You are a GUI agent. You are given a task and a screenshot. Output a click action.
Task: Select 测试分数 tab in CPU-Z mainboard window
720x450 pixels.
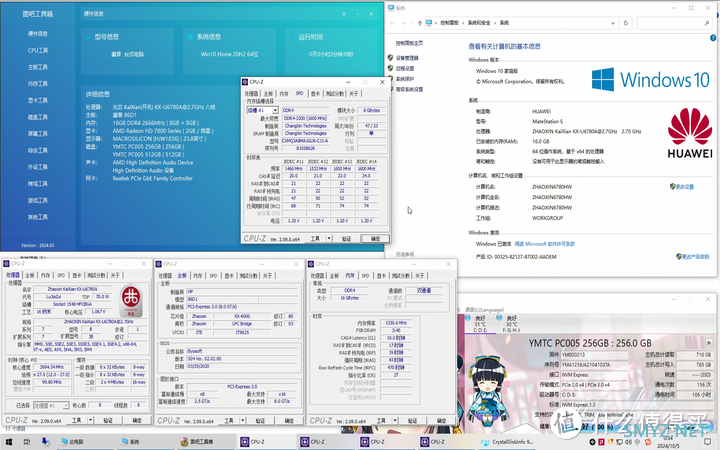coord(248,276)
